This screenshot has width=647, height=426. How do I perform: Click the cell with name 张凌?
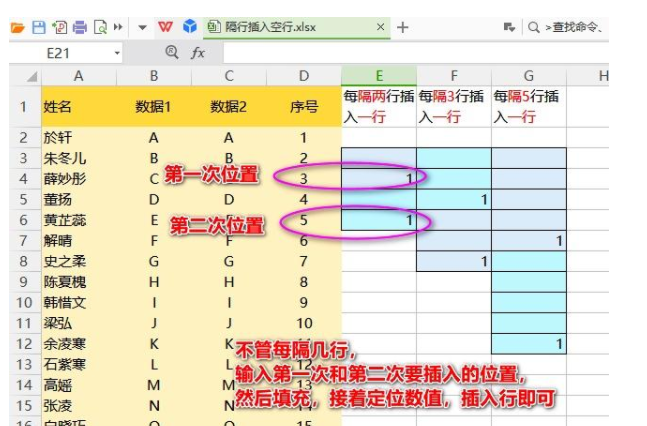pyautogui.click(x=79, y=406)
